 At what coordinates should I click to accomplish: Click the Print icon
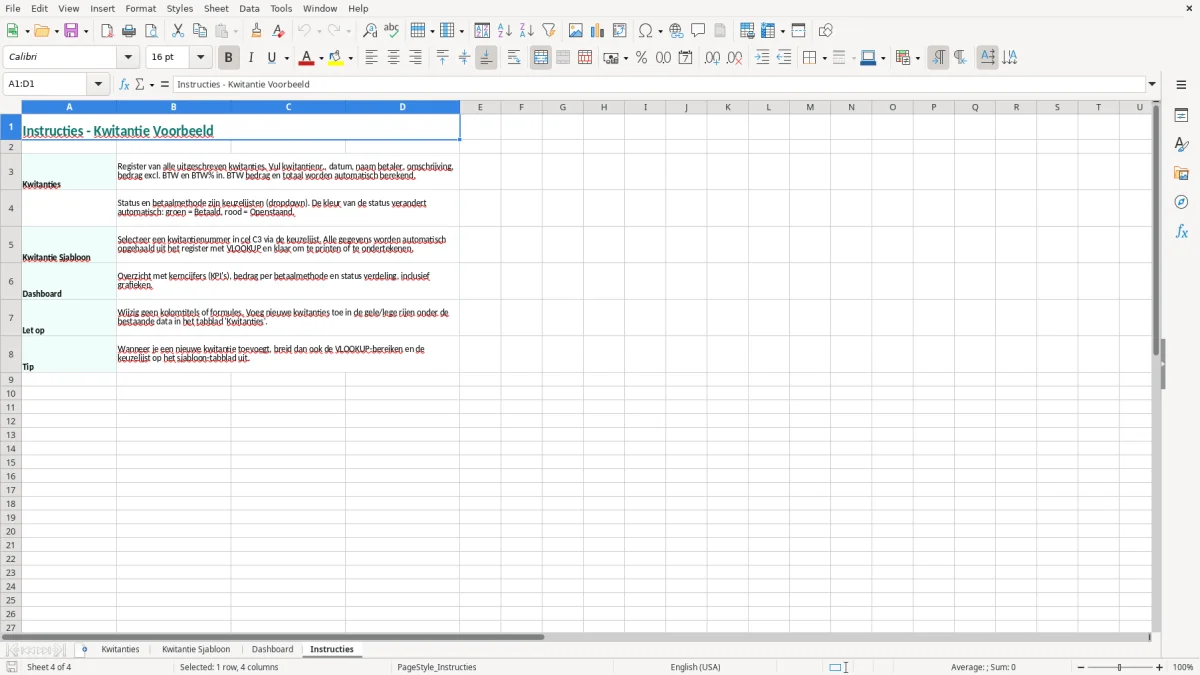tap(129, 31)
